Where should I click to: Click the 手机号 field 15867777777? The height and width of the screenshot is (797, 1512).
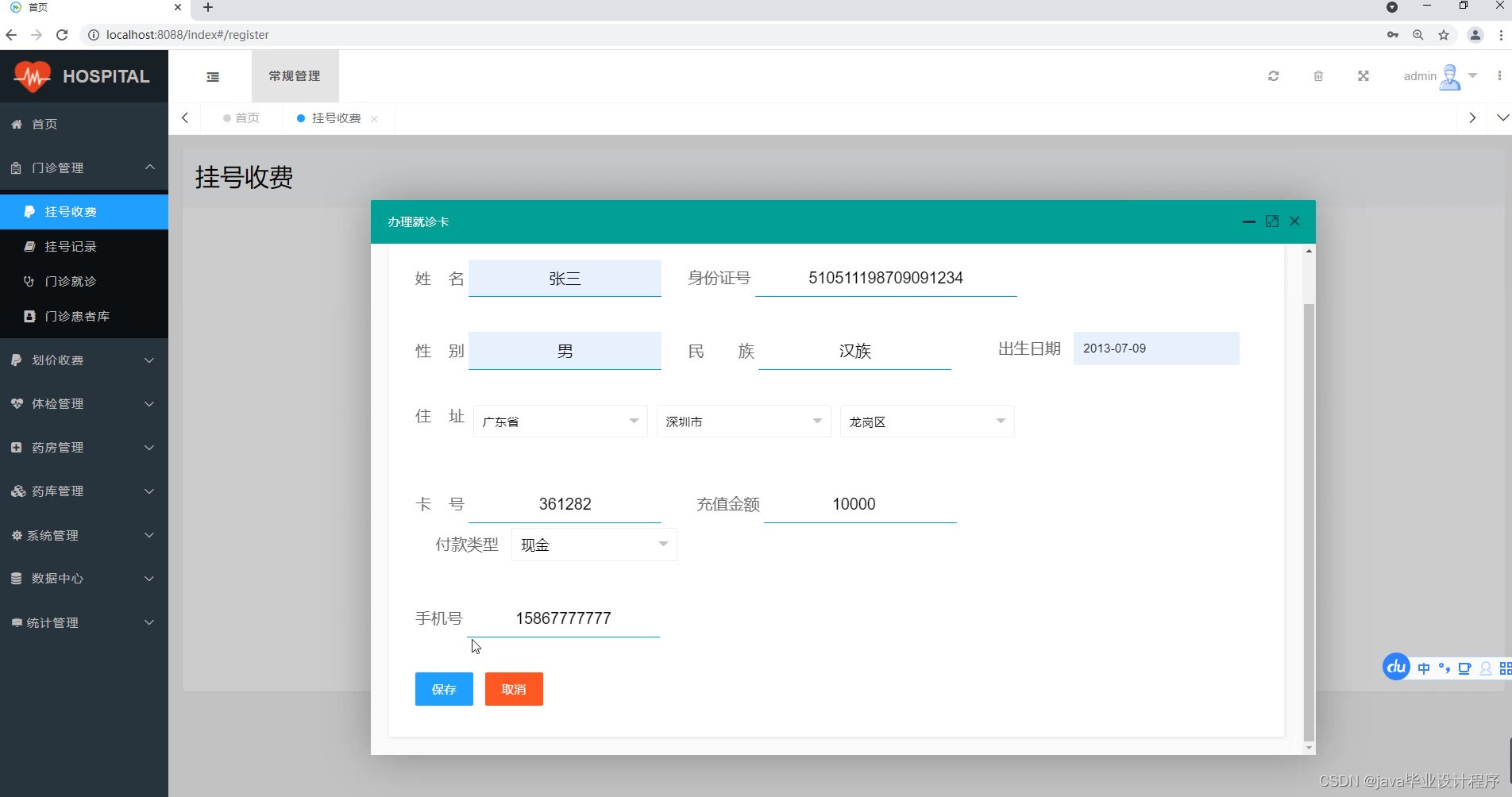click(x=563, y=618)
